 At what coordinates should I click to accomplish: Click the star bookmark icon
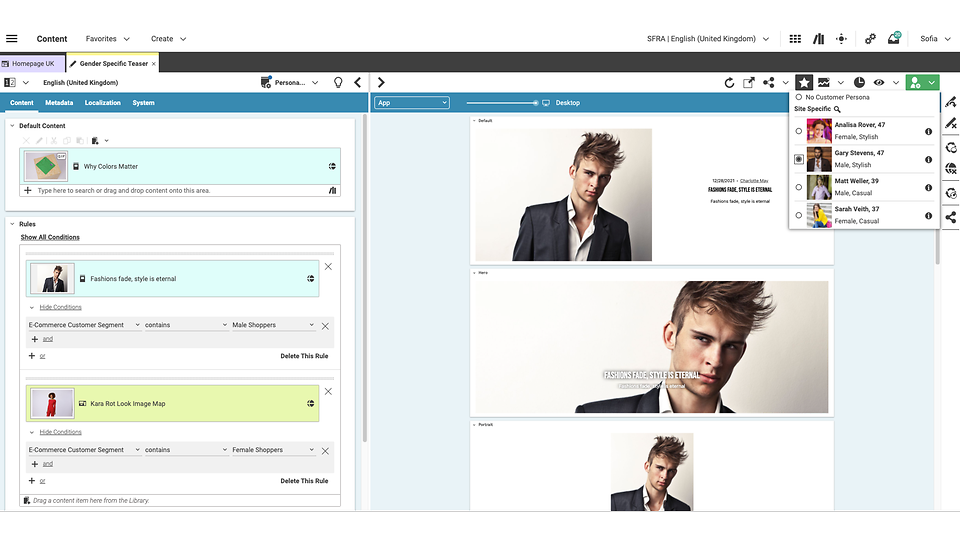(804, 82)
